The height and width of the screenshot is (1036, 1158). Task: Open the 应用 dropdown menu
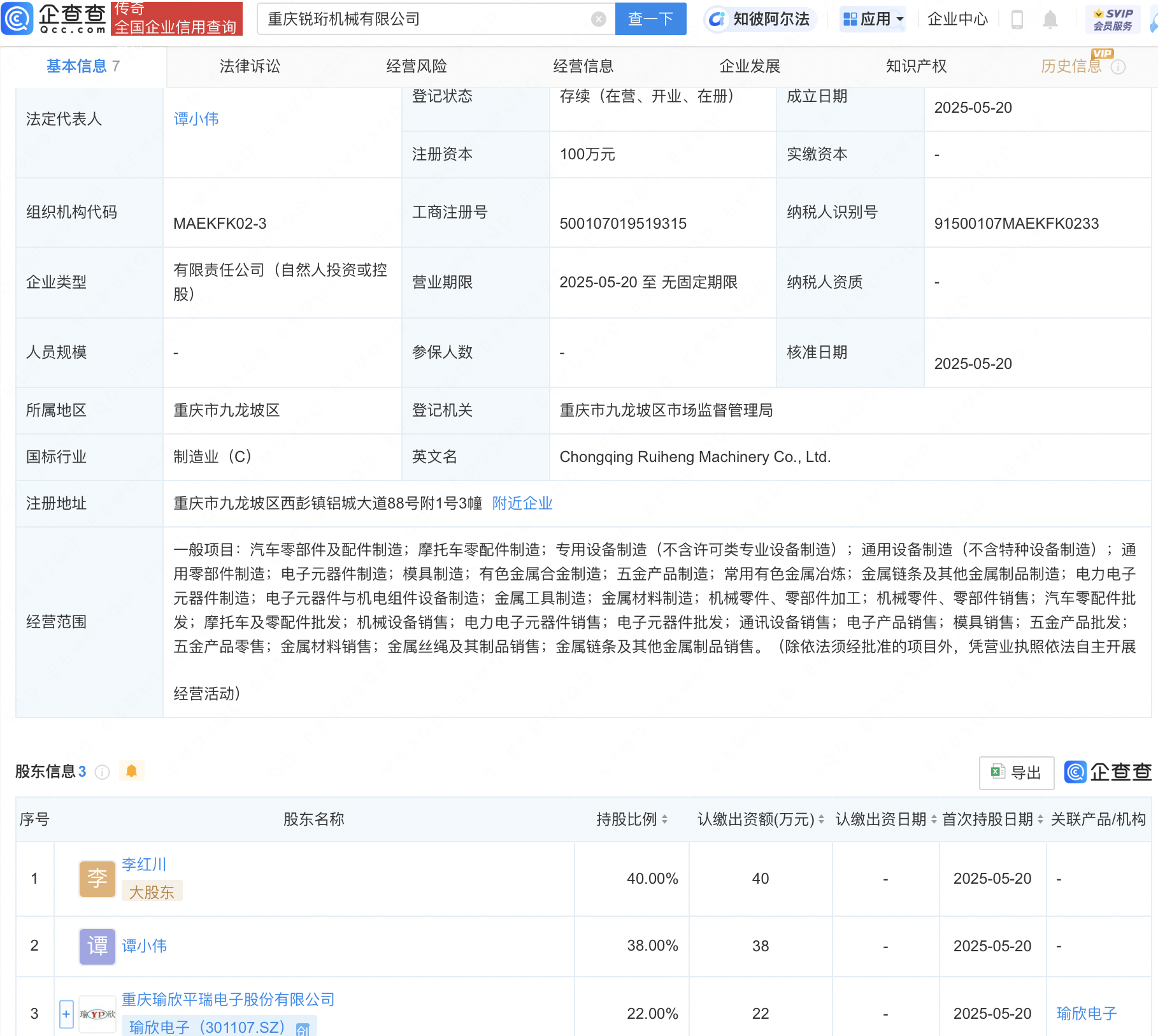coord(873,19)
